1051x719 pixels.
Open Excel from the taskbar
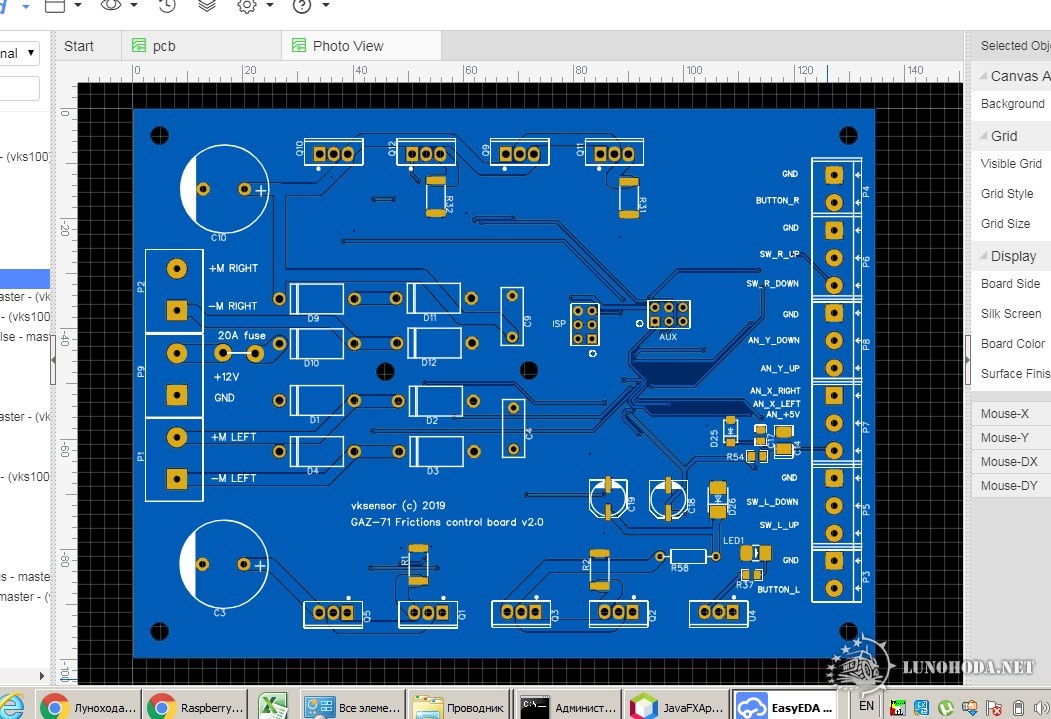(274, 706)
